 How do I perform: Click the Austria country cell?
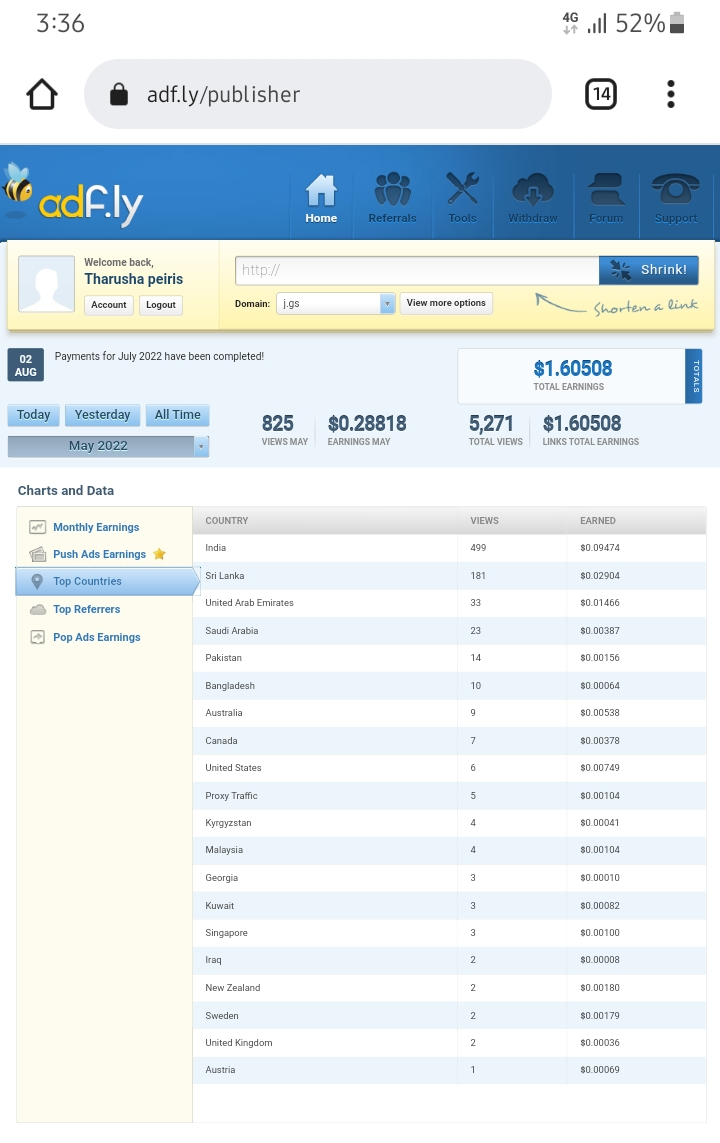coord(220,1069)
